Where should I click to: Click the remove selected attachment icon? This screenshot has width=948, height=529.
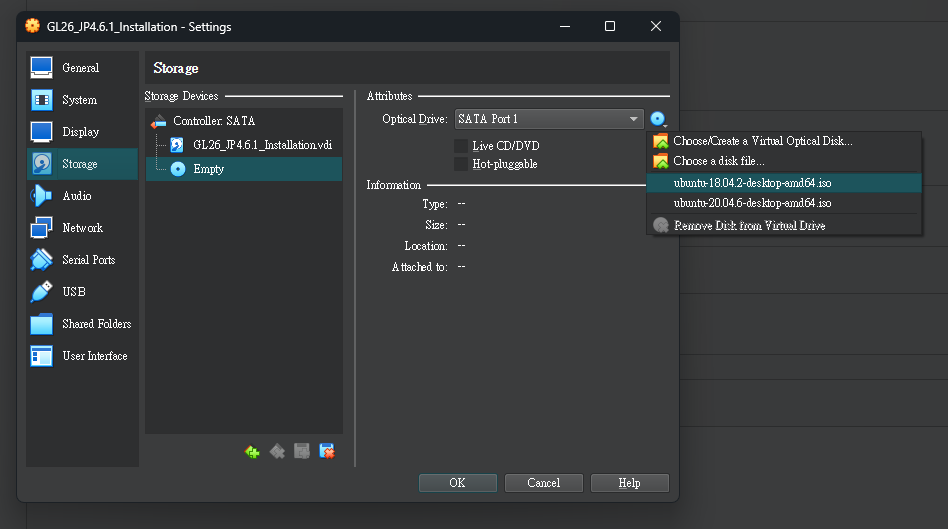coord(327,452)
